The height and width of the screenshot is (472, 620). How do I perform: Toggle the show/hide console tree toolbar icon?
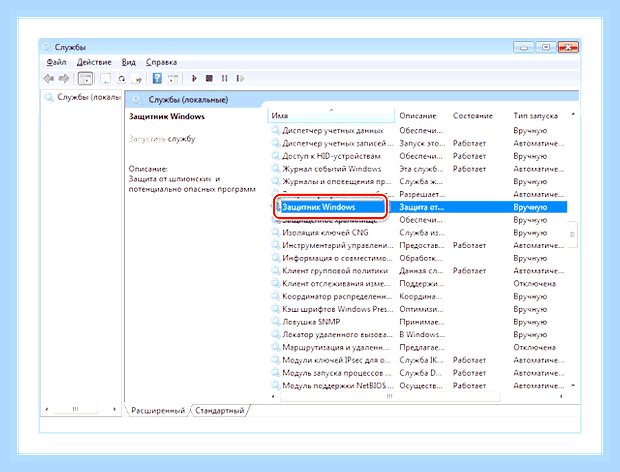tap(85, 79)
